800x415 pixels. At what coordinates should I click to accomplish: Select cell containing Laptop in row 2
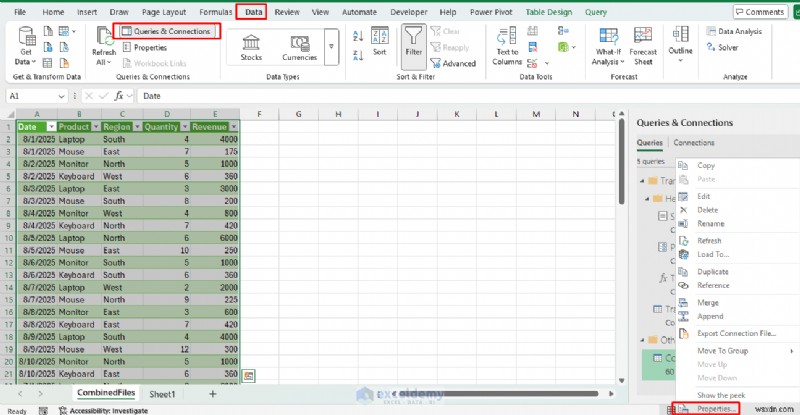point(79,139)
